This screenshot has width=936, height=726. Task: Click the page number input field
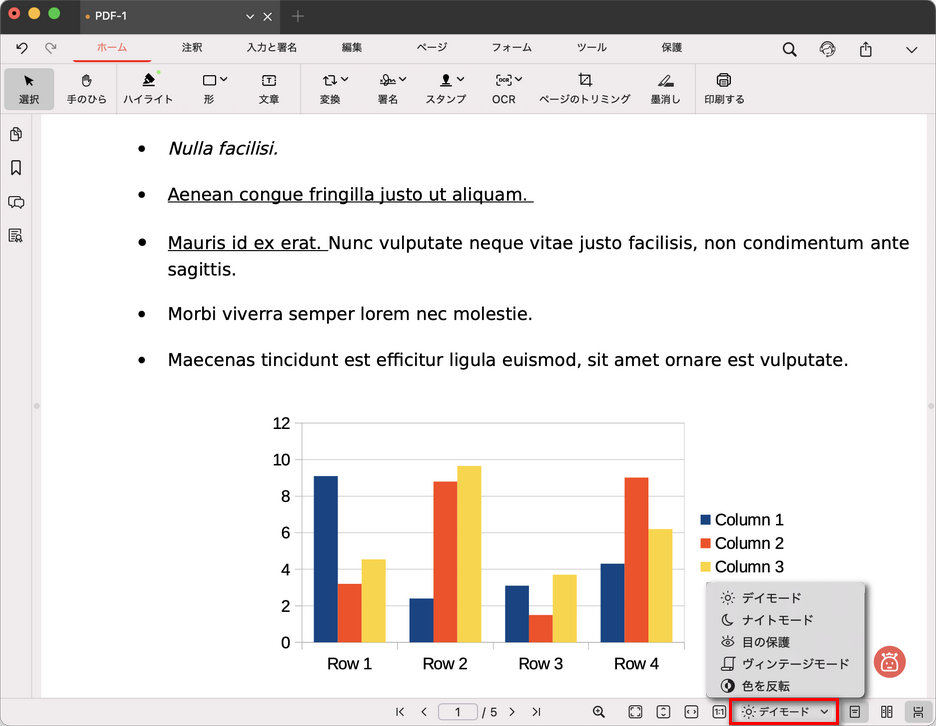[458, 712]
